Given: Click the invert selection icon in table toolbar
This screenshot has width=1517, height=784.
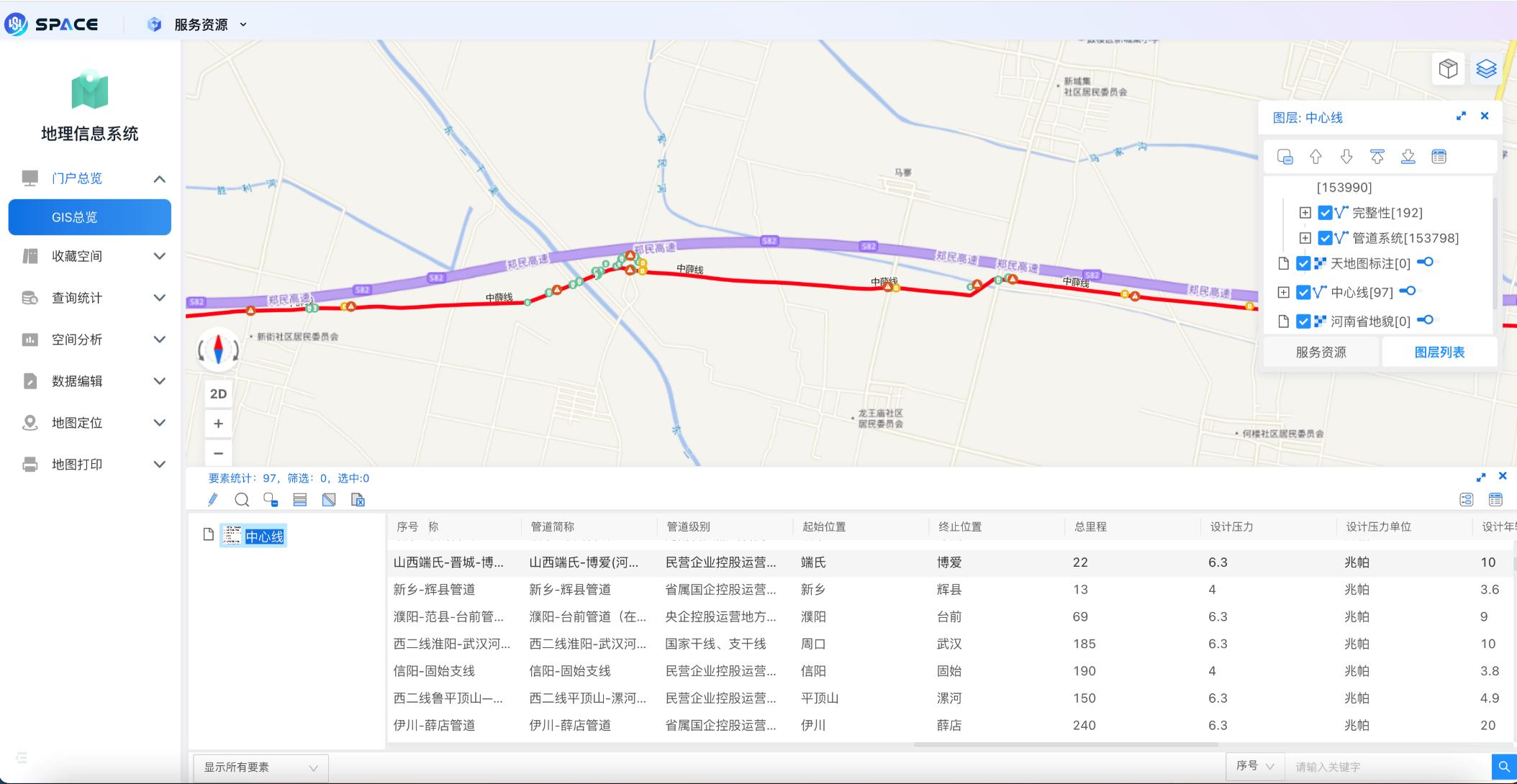Looking at the screenshot, I should click(329, 499).
